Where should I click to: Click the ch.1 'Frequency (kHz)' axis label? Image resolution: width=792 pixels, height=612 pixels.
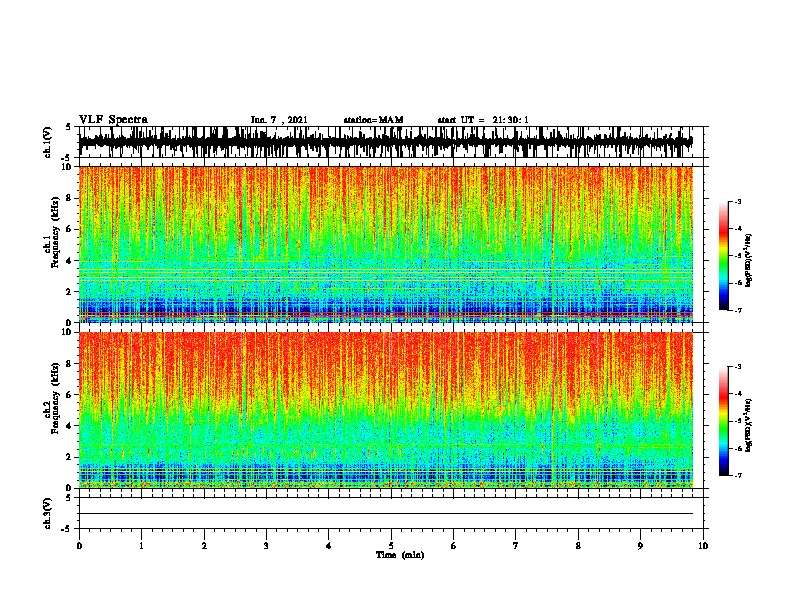pos(55,233)
